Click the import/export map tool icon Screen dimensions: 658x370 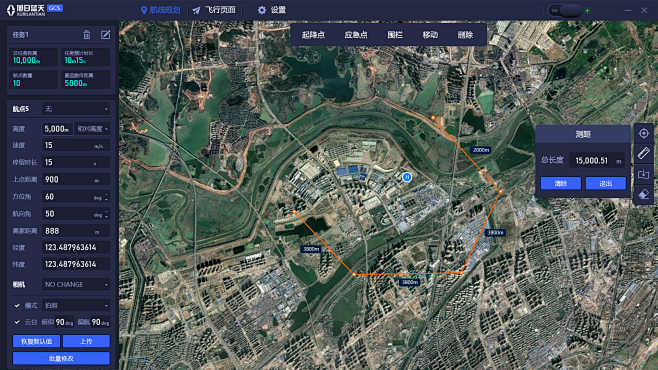click(x=644, y=174)
